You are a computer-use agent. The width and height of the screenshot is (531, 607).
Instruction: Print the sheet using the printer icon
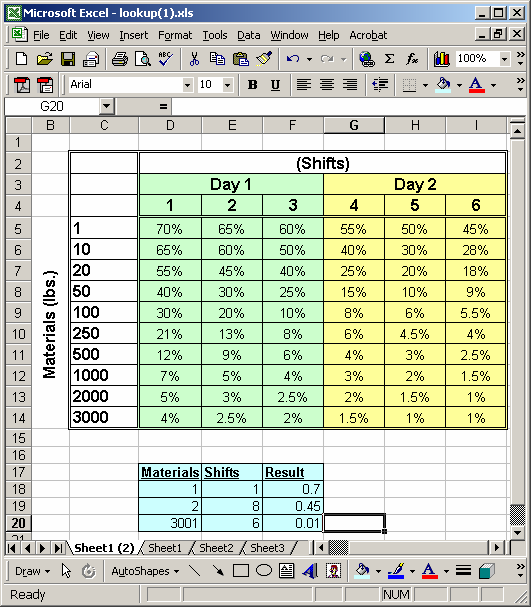[x=120, y=59]
